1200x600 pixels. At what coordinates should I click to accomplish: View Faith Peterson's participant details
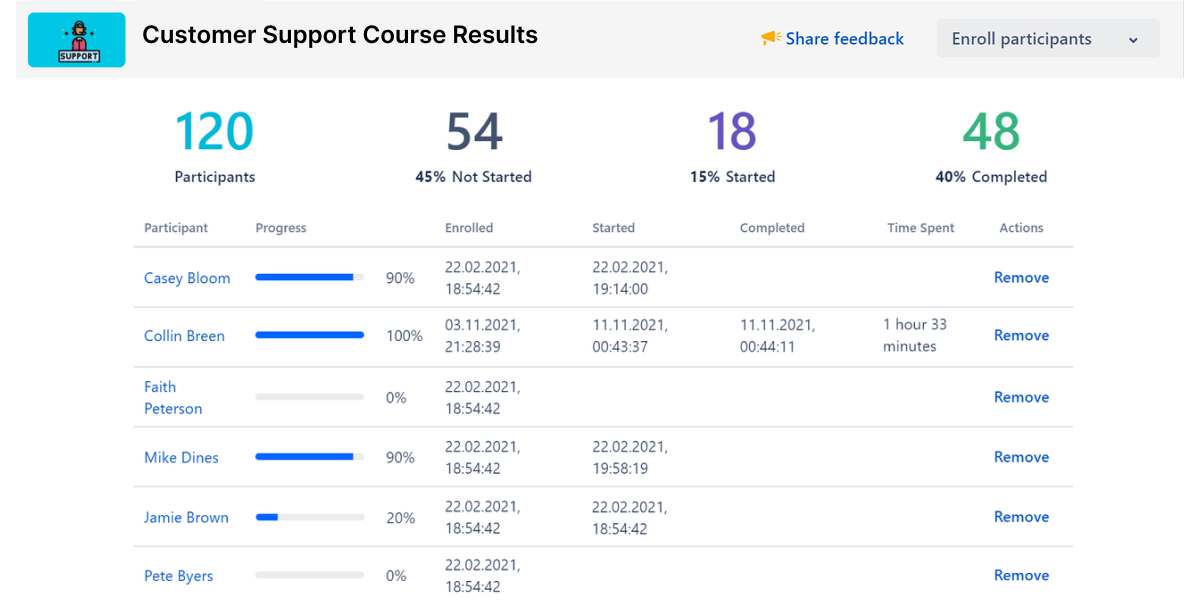pos(173,397)
